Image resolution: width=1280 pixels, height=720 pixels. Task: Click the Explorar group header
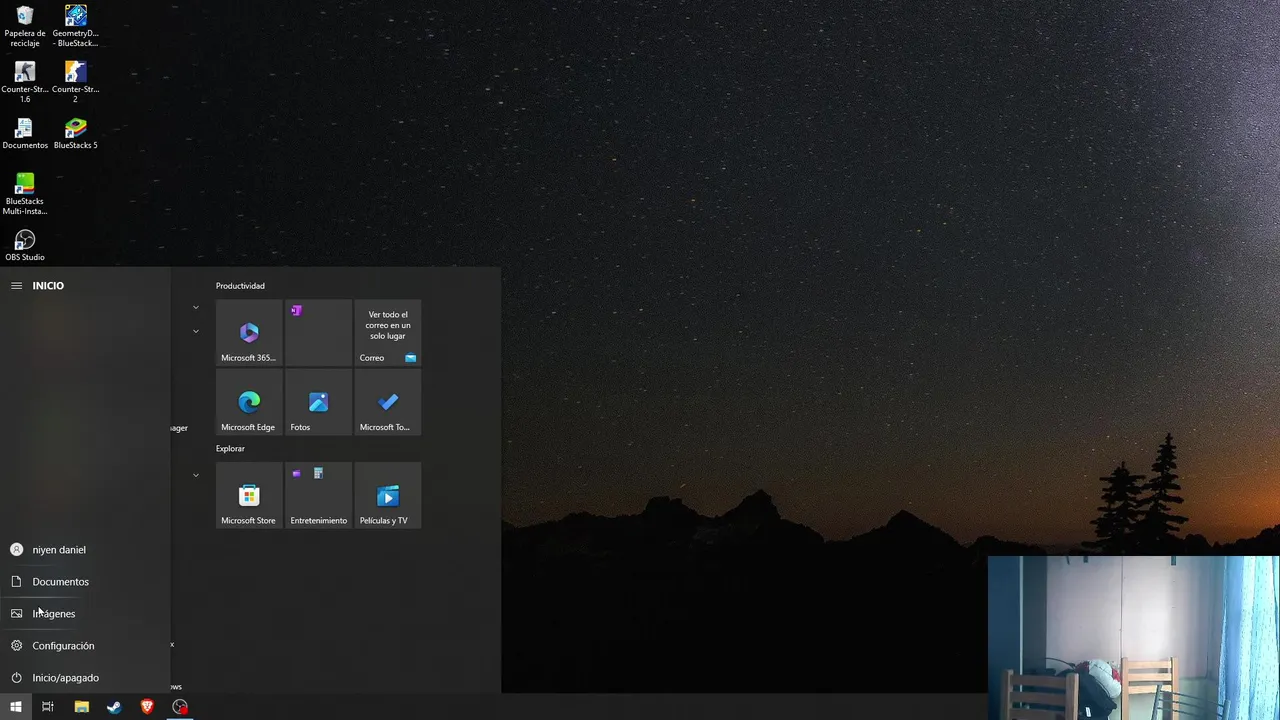tap(230, 449)
